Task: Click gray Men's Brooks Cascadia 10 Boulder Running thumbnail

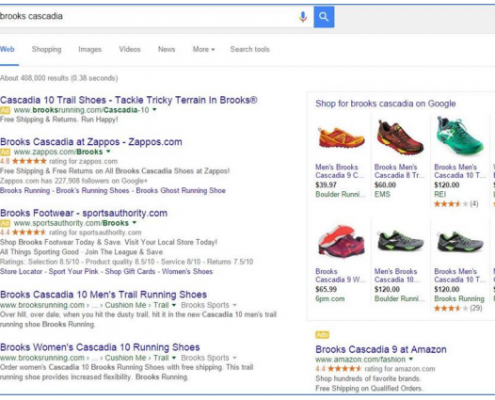Action: (400, 242)
